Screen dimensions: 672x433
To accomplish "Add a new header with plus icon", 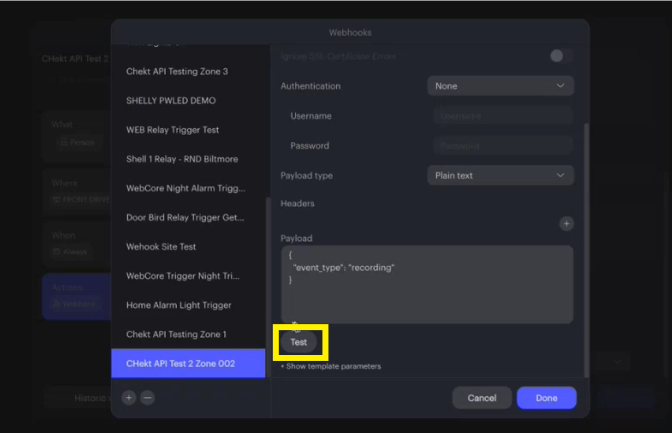I will [x=566, y=224].
